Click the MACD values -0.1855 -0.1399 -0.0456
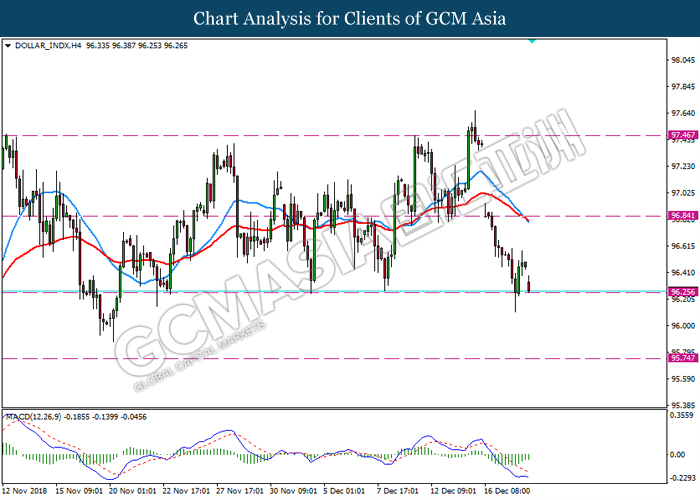 (x=105, y=417)
